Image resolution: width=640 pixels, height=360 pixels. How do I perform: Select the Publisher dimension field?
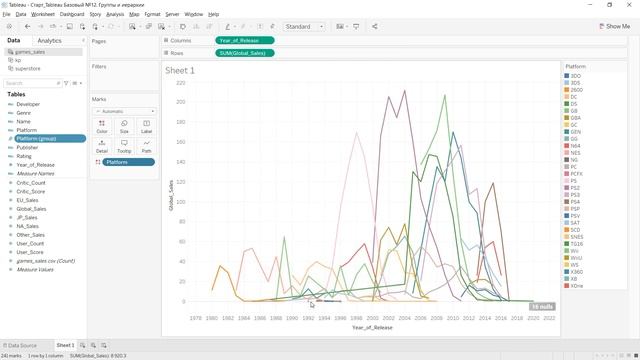27,147
